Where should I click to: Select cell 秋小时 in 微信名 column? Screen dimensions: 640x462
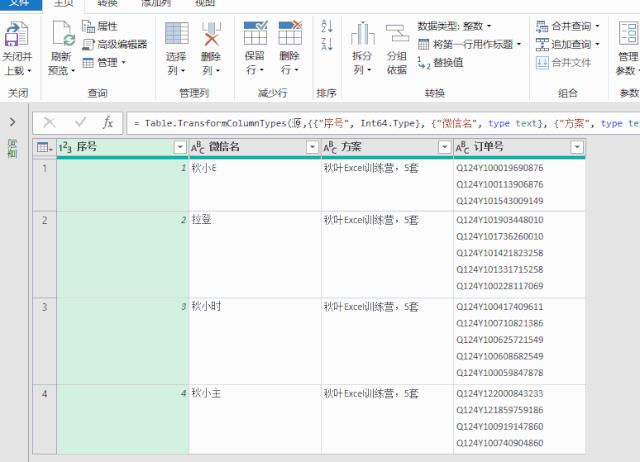pyautogui.click(x=255, y=341)
